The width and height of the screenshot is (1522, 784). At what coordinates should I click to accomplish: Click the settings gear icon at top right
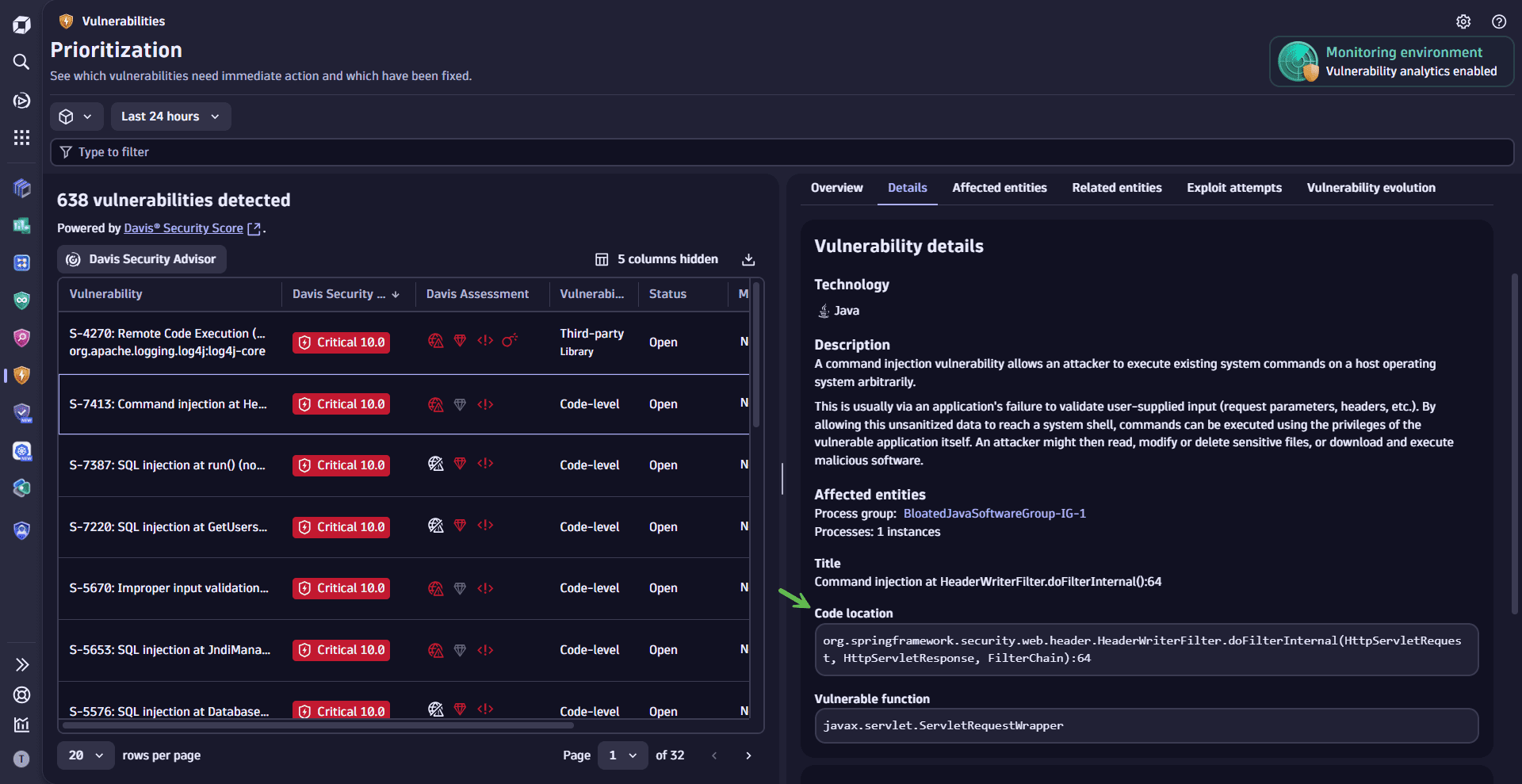tap(1463, 21)
